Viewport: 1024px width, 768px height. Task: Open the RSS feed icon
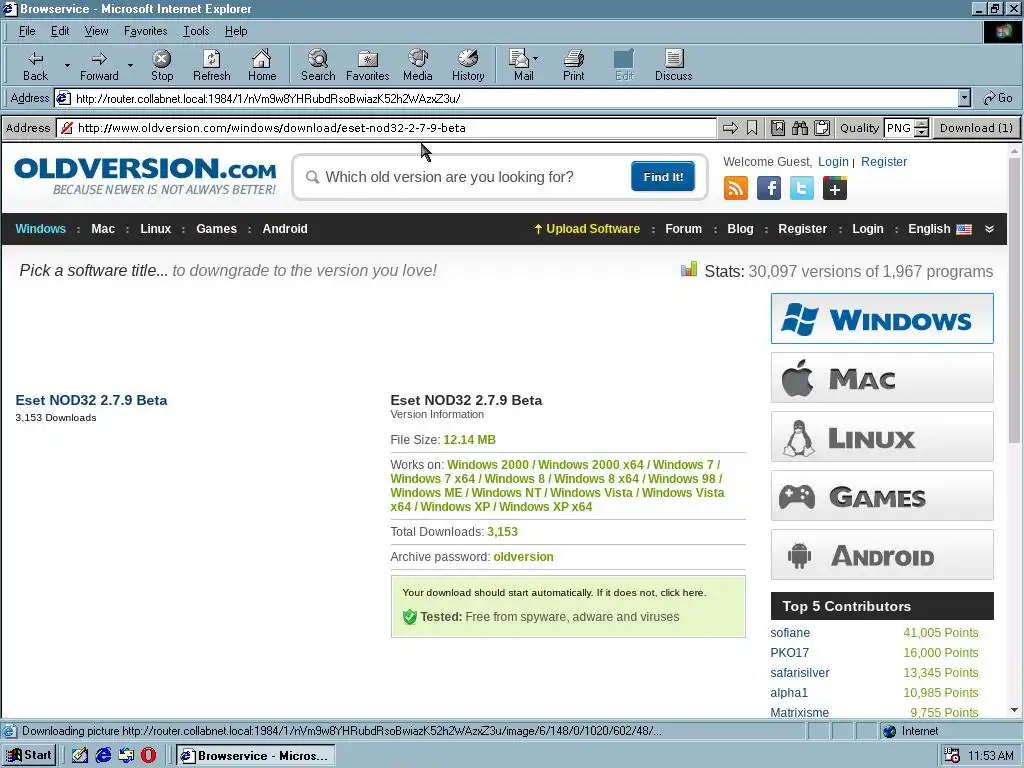click(735, 188)
